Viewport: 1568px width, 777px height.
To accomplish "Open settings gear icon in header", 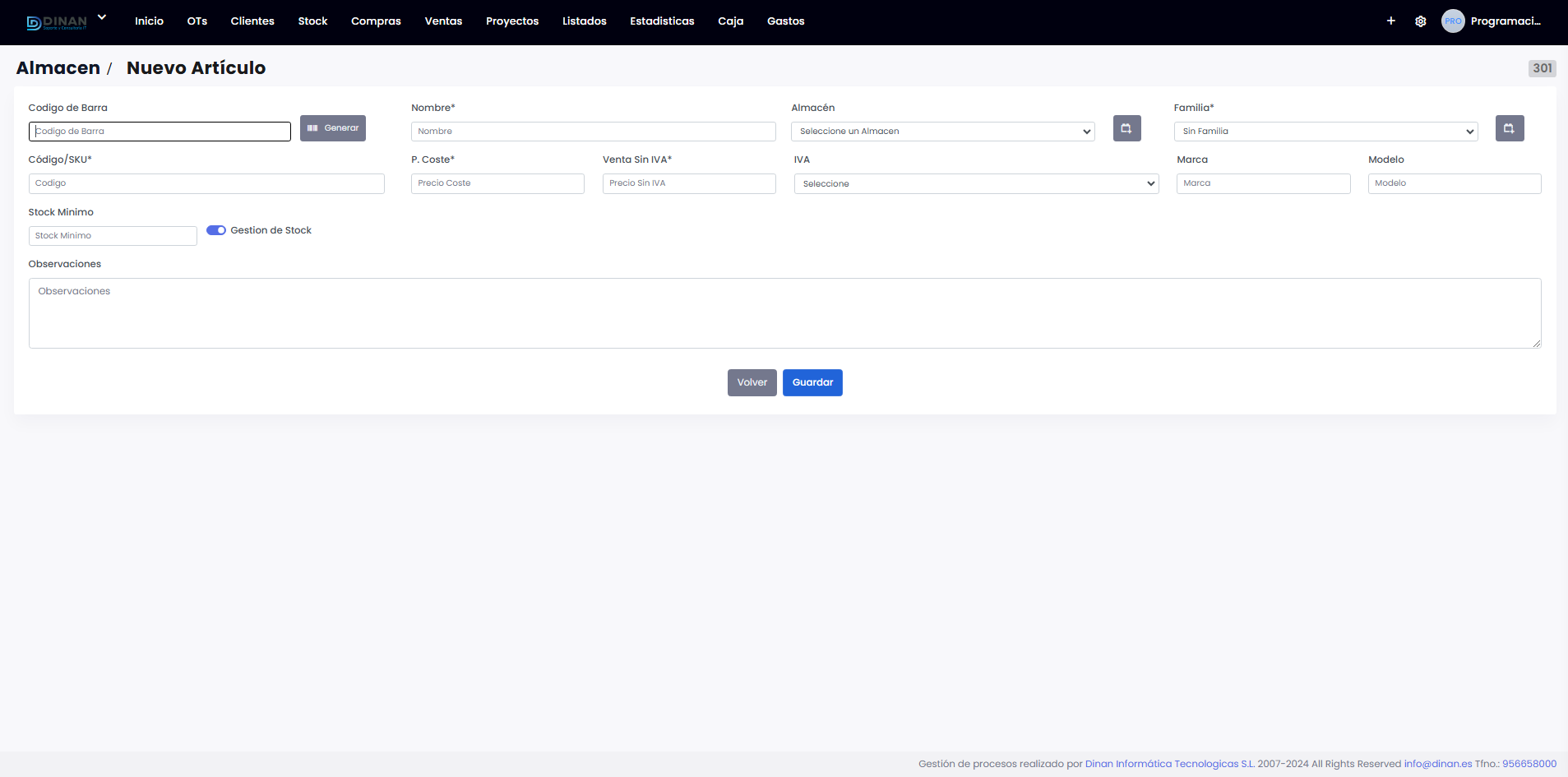I will pyautogui.click(x=1420, y=21).
